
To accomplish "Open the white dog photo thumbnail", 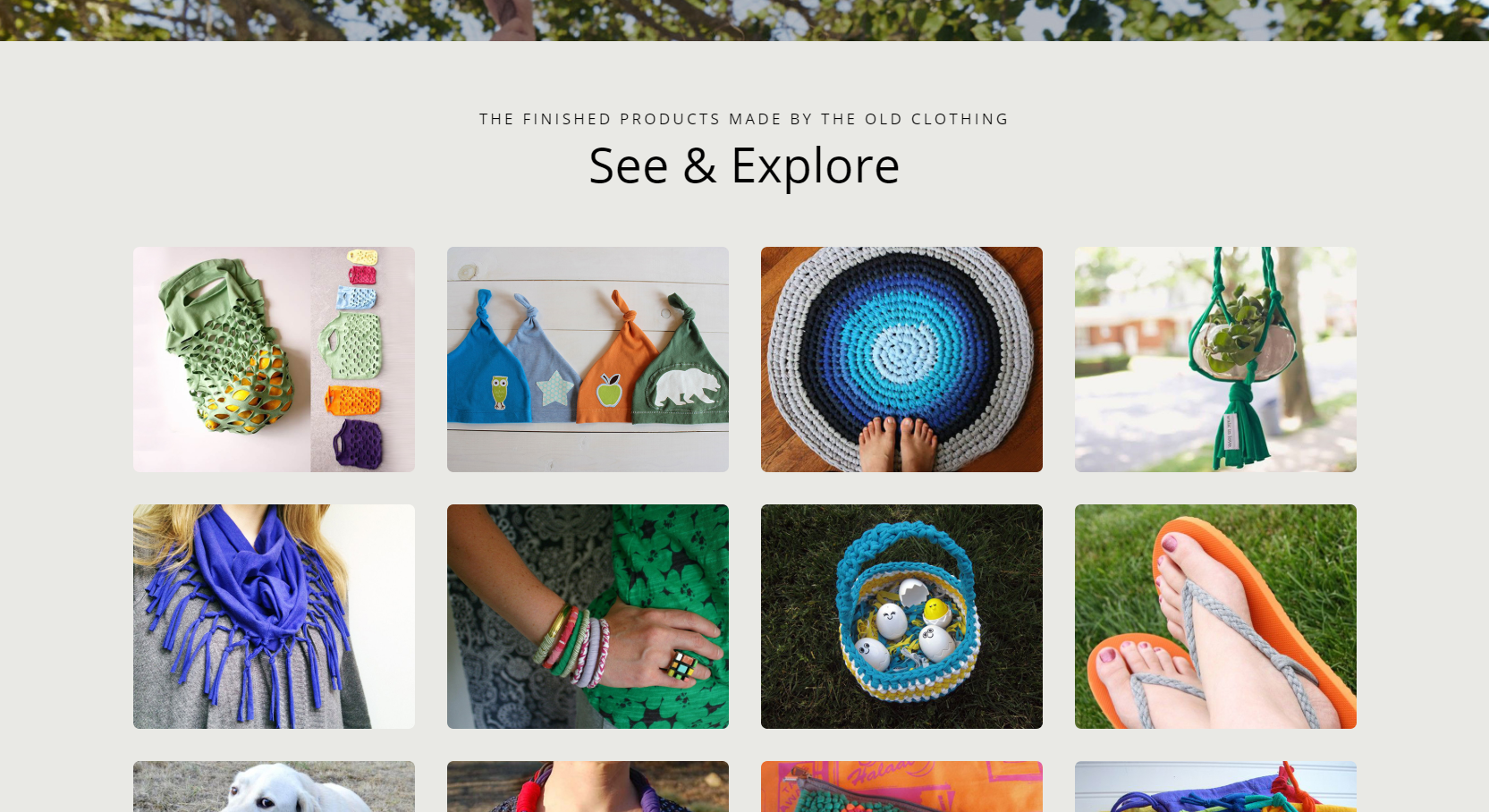I will [x=274, y=787].
